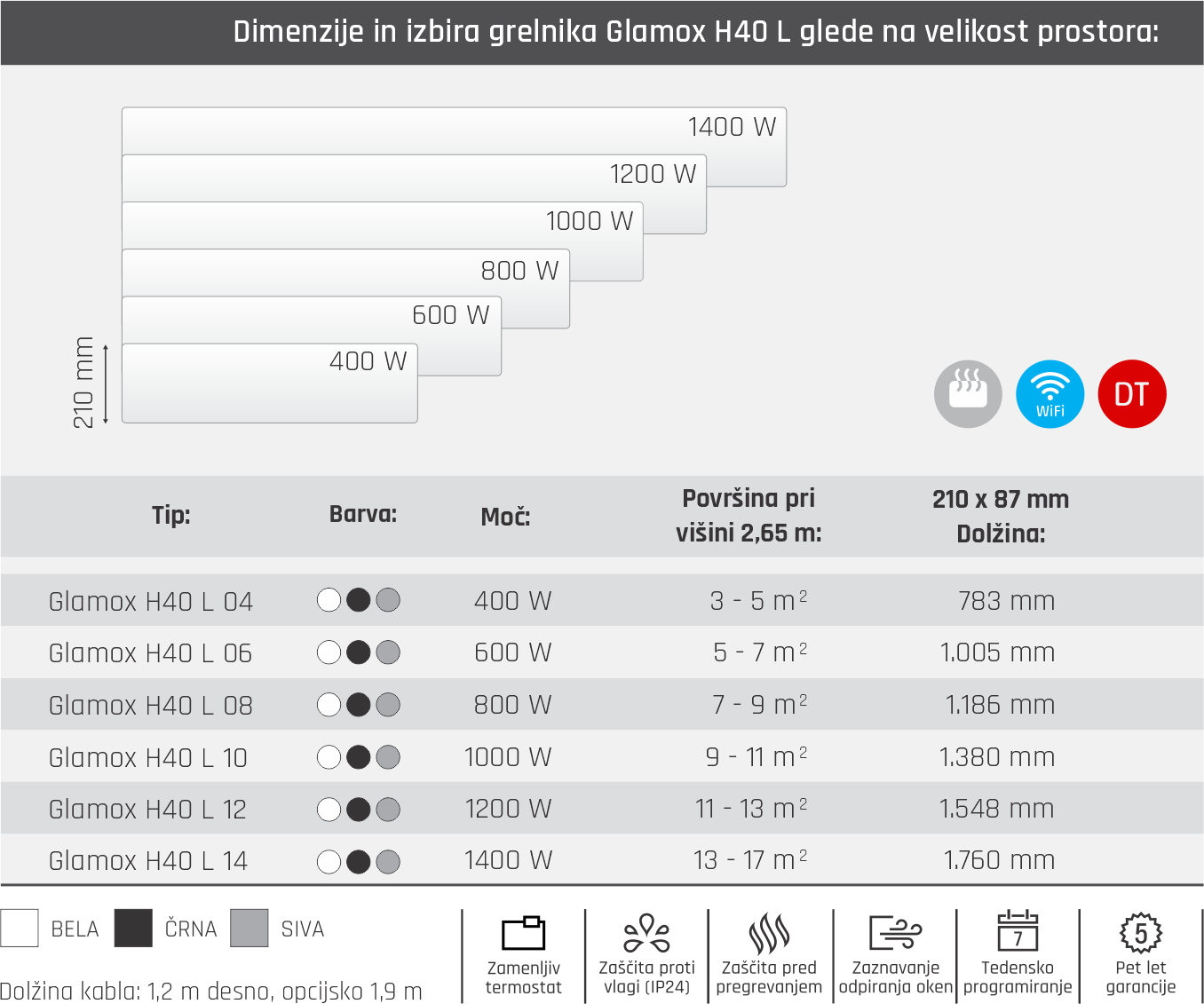Image resolution: width=1204 pixels, height=1004 pixels.
Task: Click the 1000 W heater panel illustration
Action: pos(382,225)
